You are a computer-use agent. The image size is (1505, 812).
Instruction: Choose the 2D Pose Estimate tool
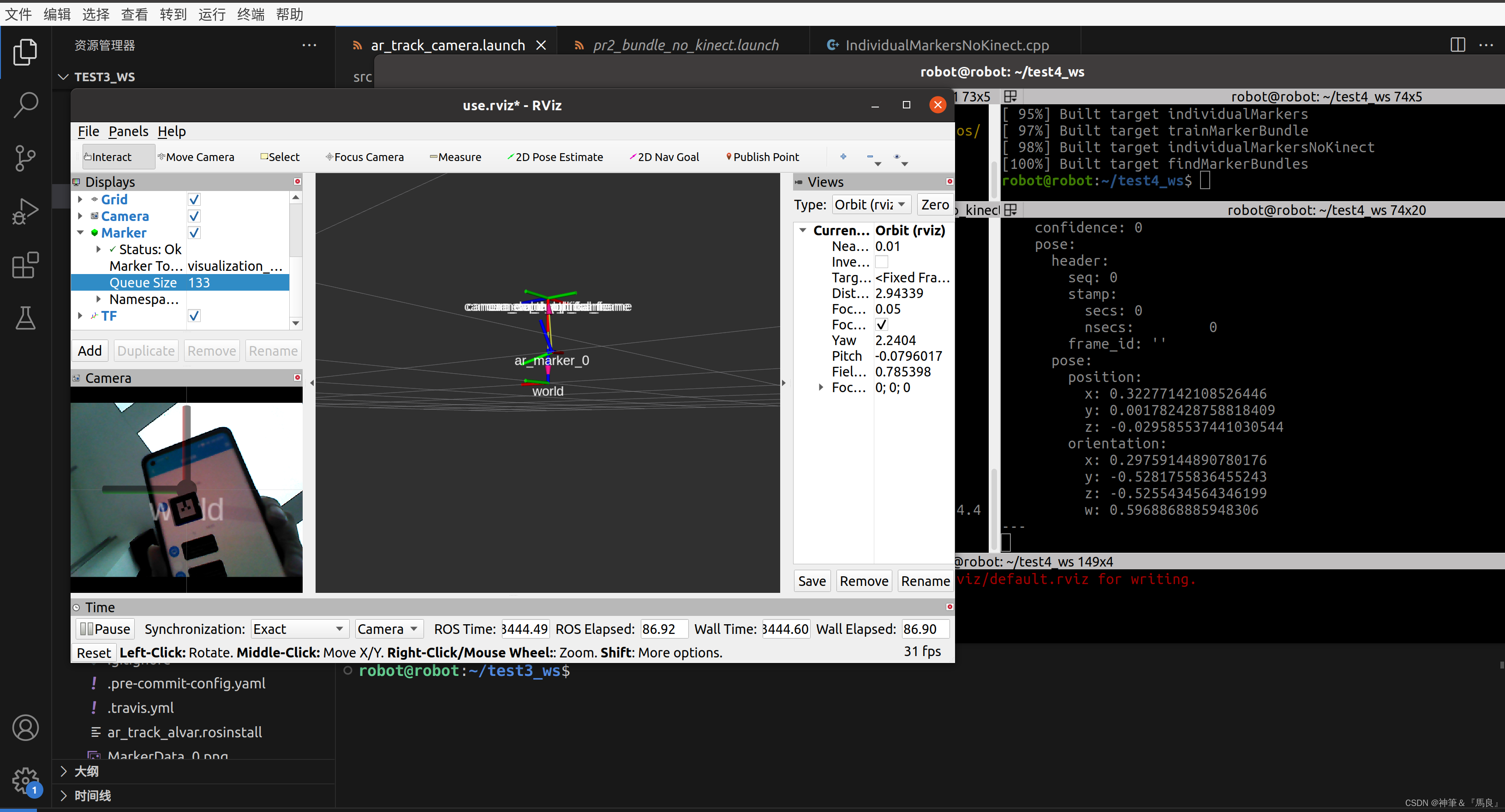pos(555,156)
